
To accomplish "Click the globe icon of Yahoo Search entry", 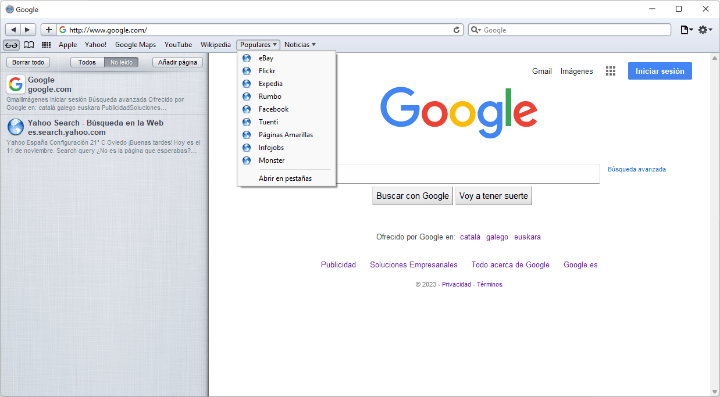I will [x=16, y=127].
